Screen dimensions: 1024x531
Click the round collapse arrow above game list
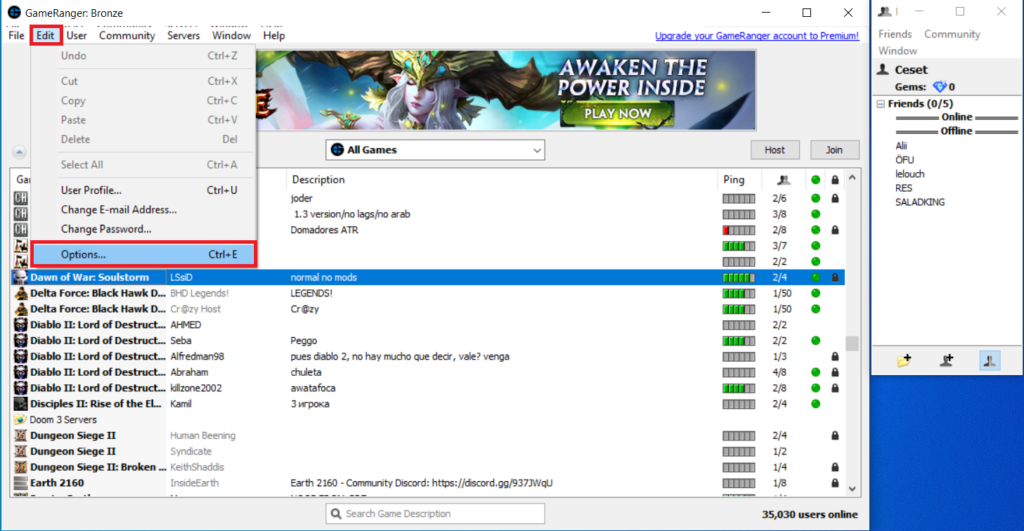click(18, 152)
